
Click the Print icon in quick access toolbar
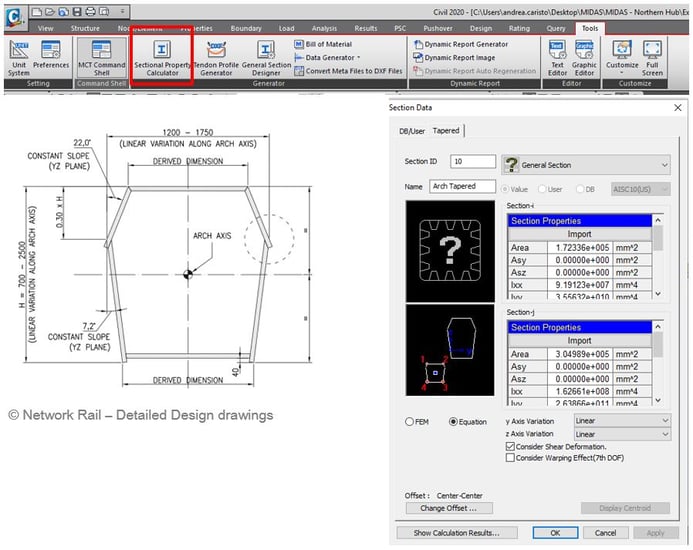click(90, 12)
